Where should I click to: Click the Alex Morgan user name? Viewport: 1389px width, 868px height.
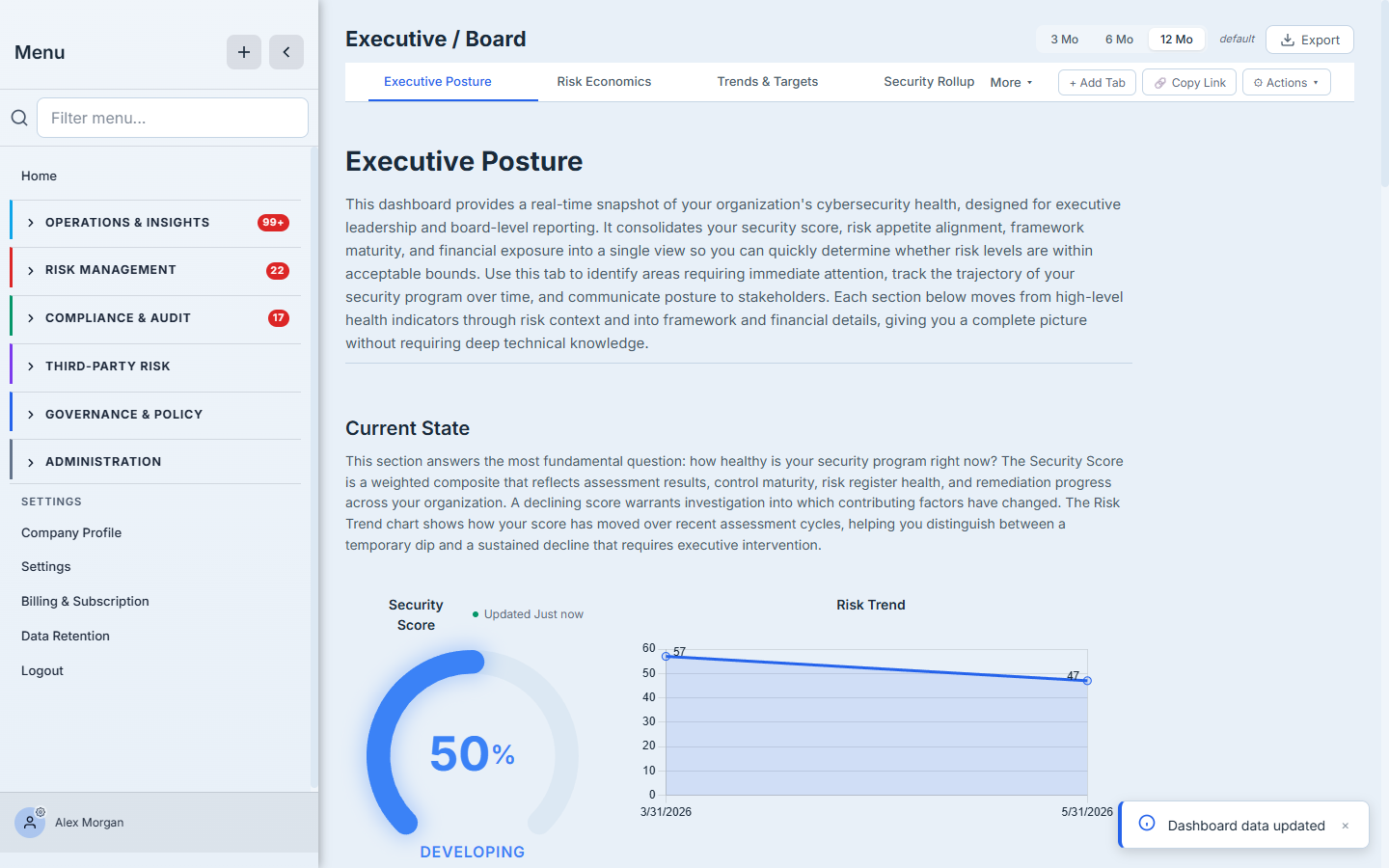[x=90, y=823]
